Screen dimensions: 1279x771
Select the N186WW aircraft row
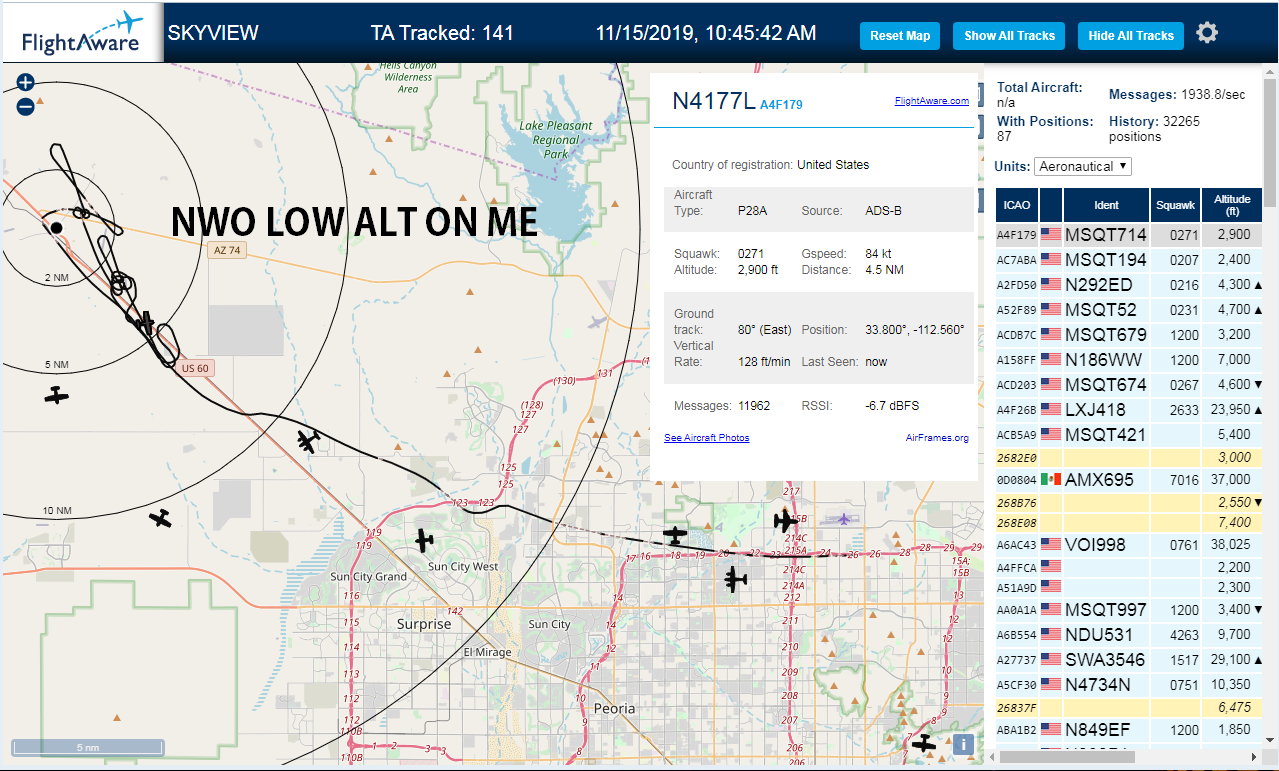tap(1130, 360)
